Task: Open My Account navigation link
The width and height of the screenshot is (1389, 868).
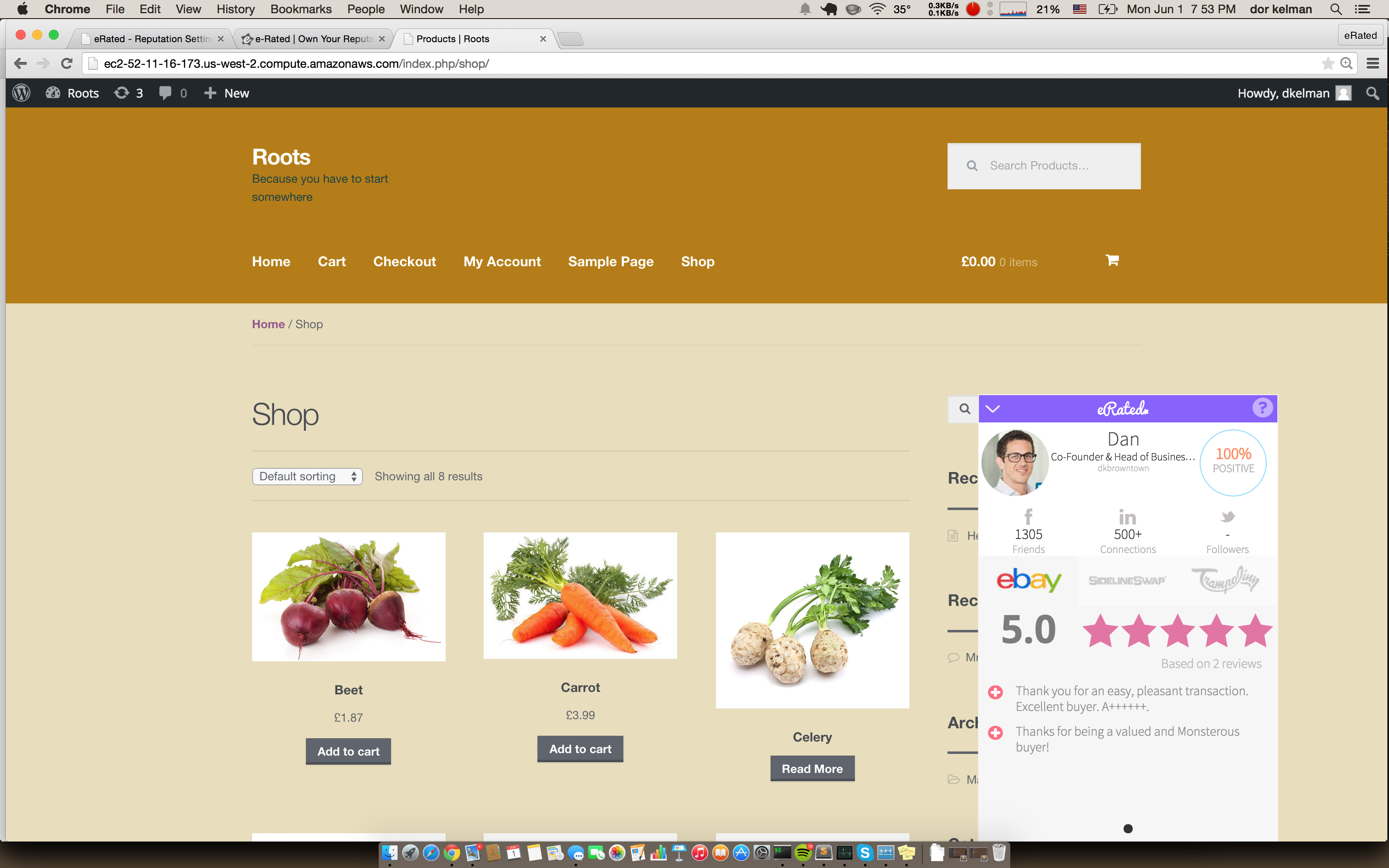Action: tap(502, 261)
